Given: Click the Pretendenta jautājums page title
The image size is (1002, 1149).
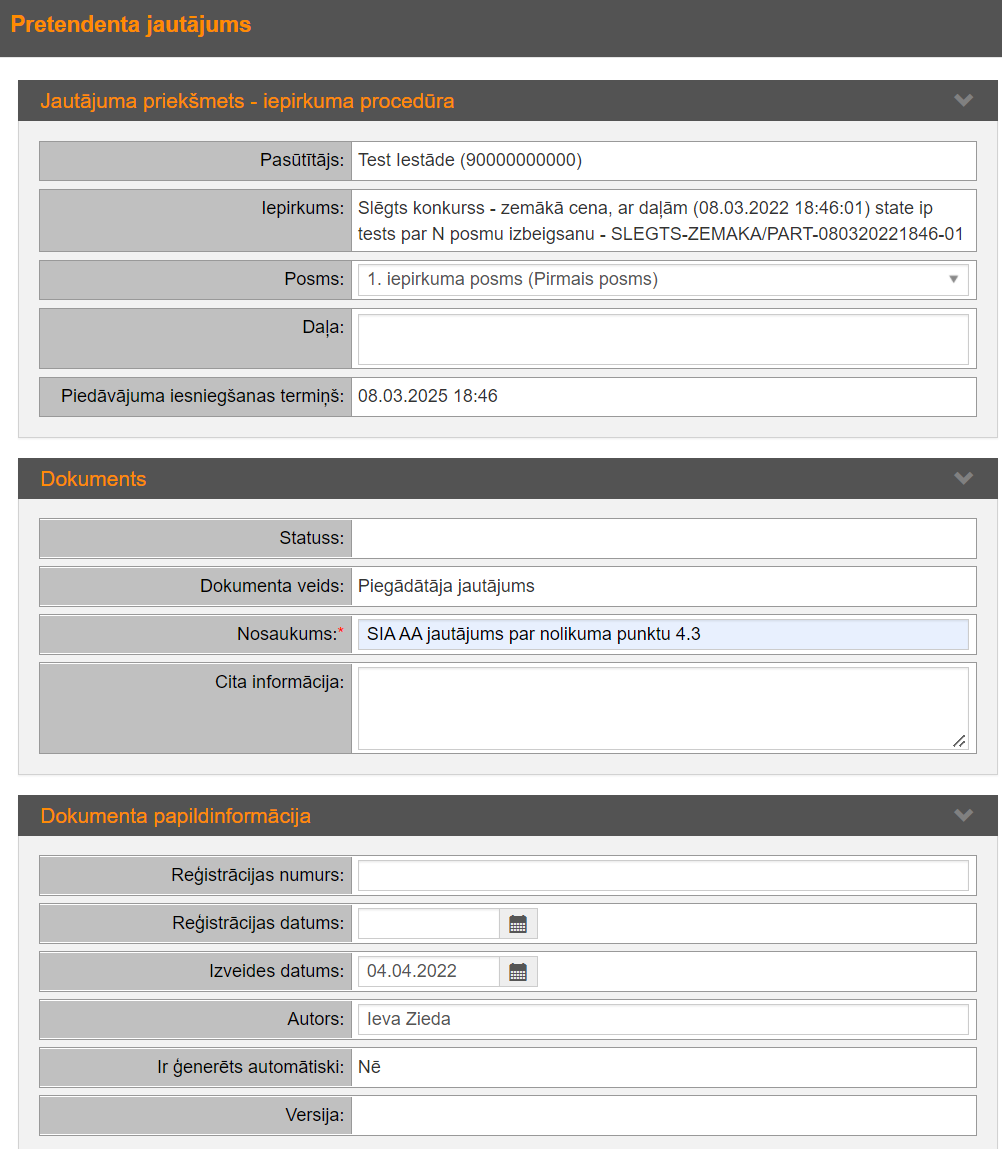Looking at the screenshot, I should 130,25.
